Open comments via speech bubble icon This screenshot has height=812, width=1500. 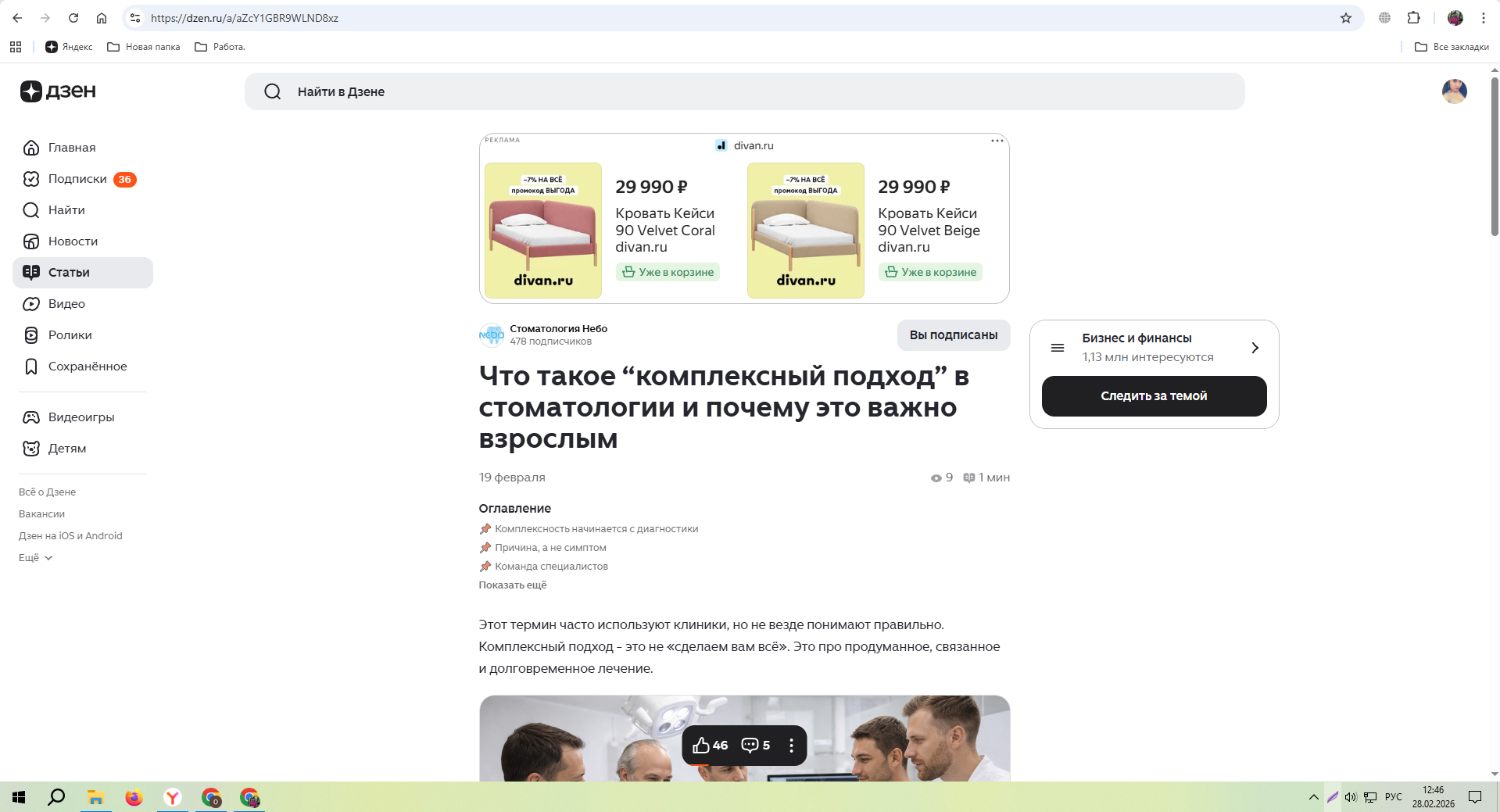756,746
